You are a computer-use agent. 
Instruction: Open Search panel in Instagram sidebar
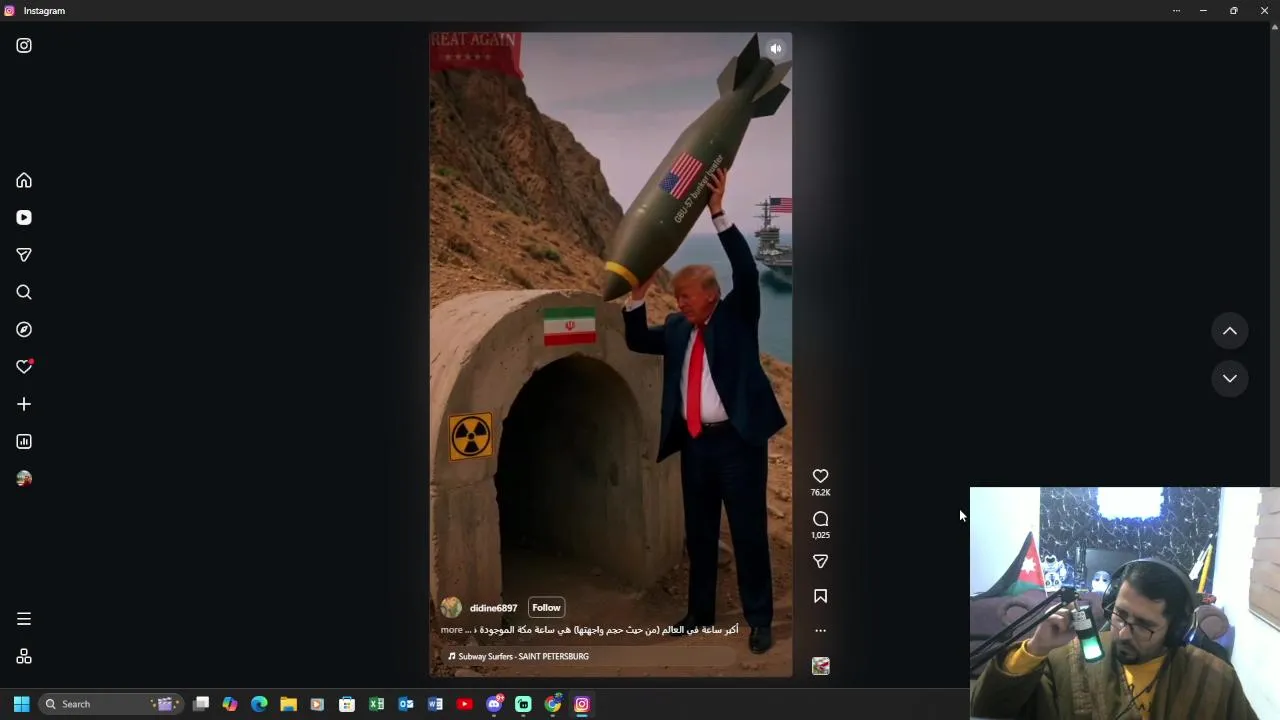24,292
